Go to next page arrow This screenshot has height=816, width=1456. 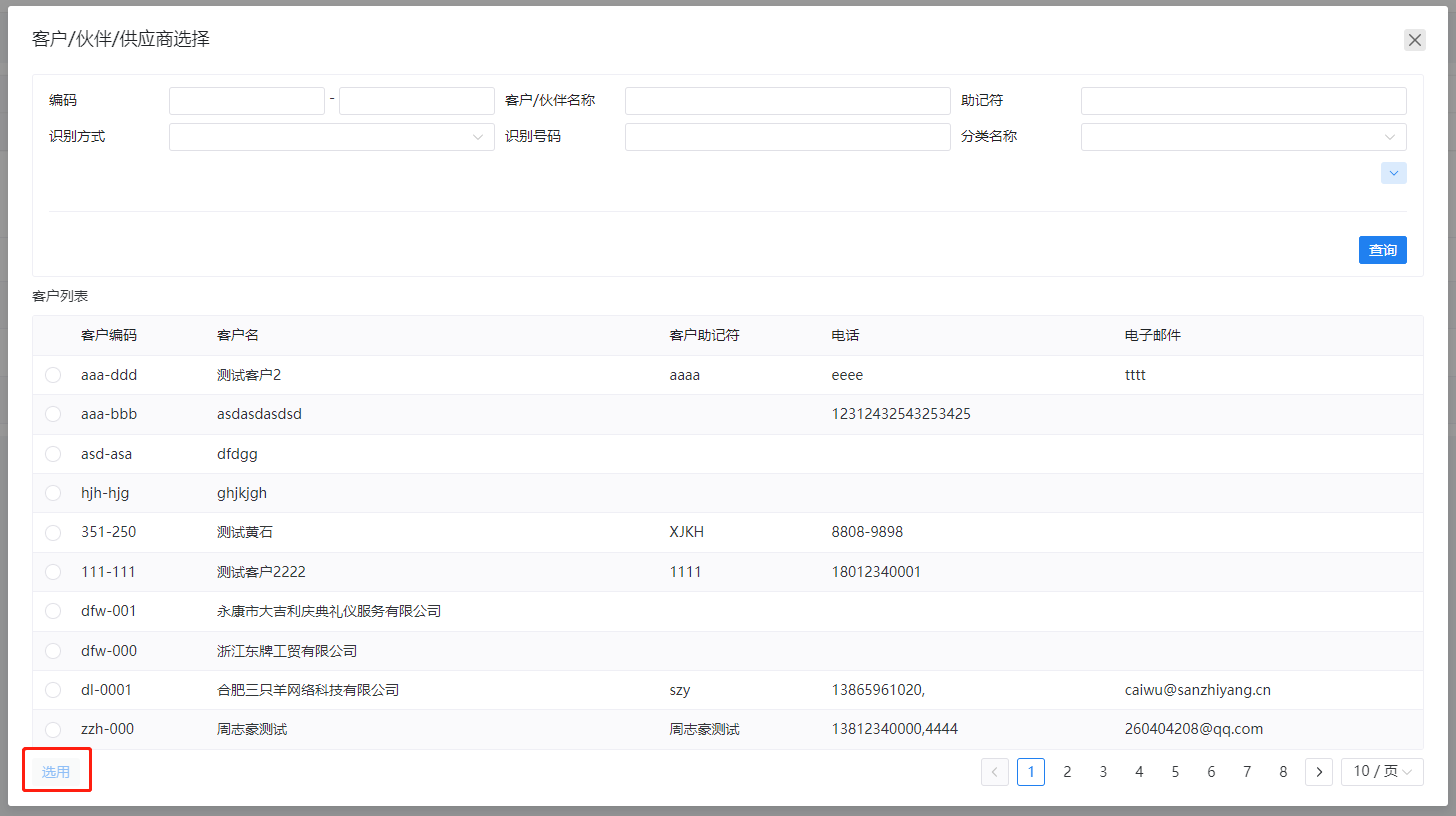1319,772
